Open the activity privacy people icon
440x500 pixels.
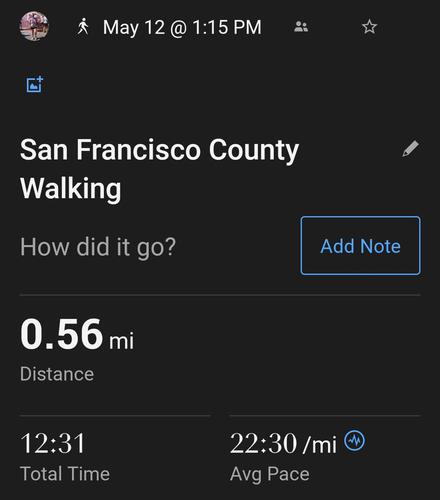pos(301,27)
